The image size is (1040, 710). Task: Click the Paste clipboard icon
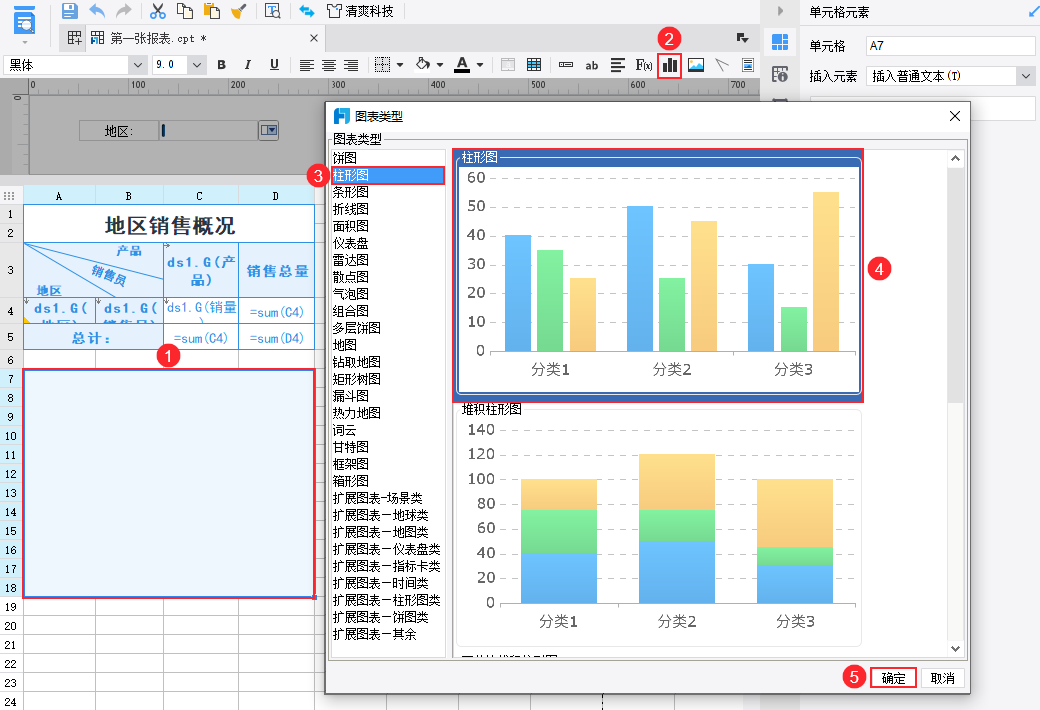212,11
